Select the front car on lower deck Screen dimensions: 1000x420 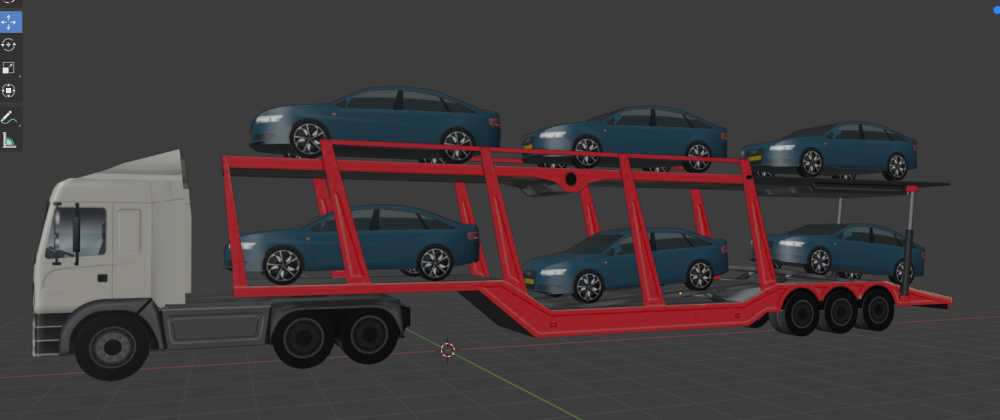click(x=360, y=240)
